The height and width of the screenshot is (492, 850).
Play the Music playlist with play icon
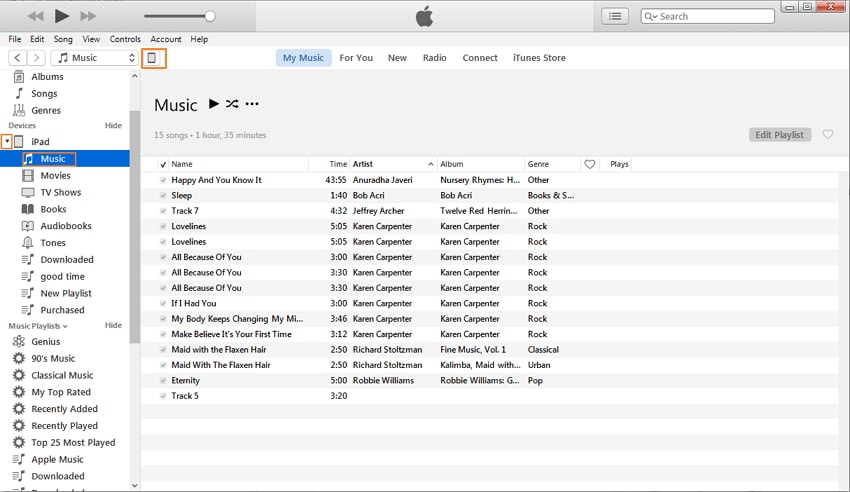coord(214,103)
